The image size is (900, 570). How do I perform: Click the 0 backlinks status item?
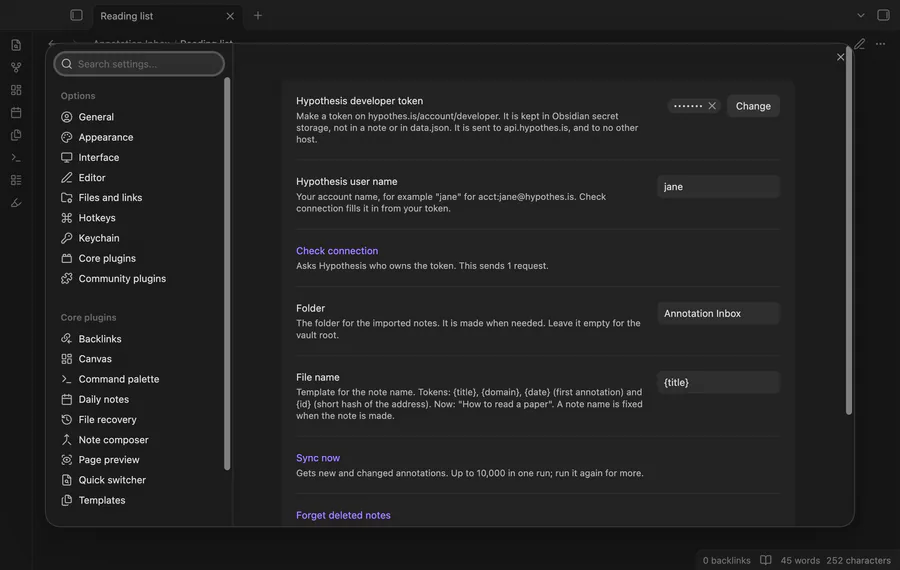pyautogui.click(x=726, y=560)
